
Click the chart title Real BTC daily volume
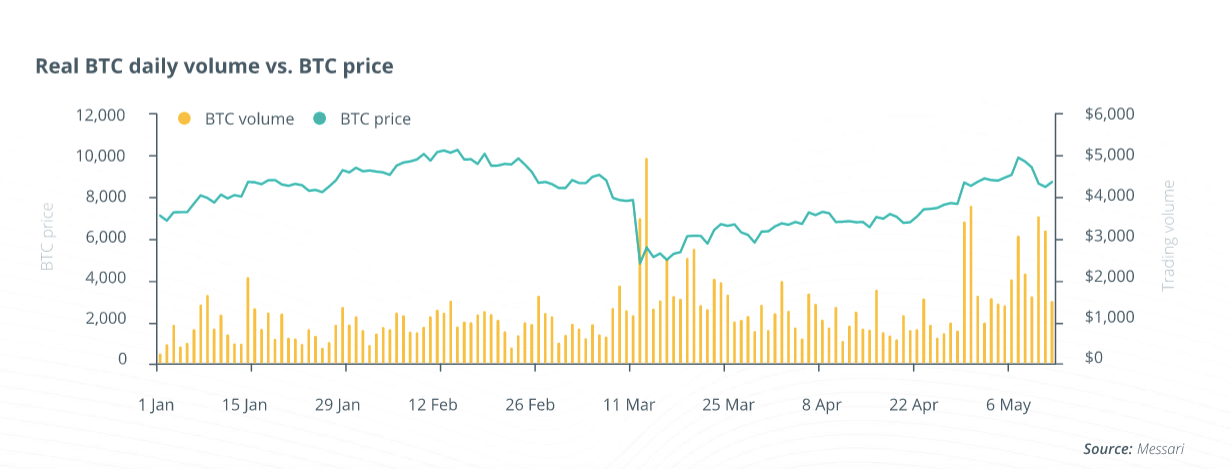(214, 66)
